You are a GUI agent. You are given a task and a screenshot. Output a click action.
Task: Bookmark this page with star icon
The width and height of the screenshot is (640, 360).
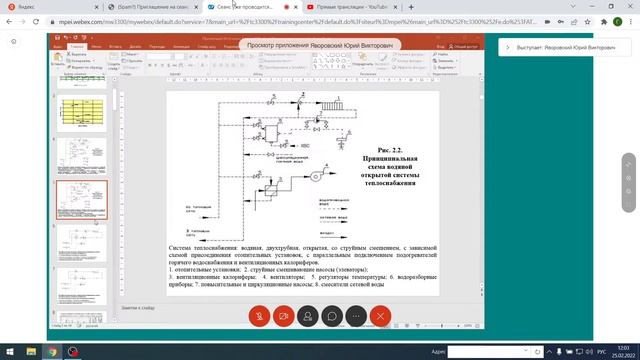pyautogui.click(x=587, y=22)
